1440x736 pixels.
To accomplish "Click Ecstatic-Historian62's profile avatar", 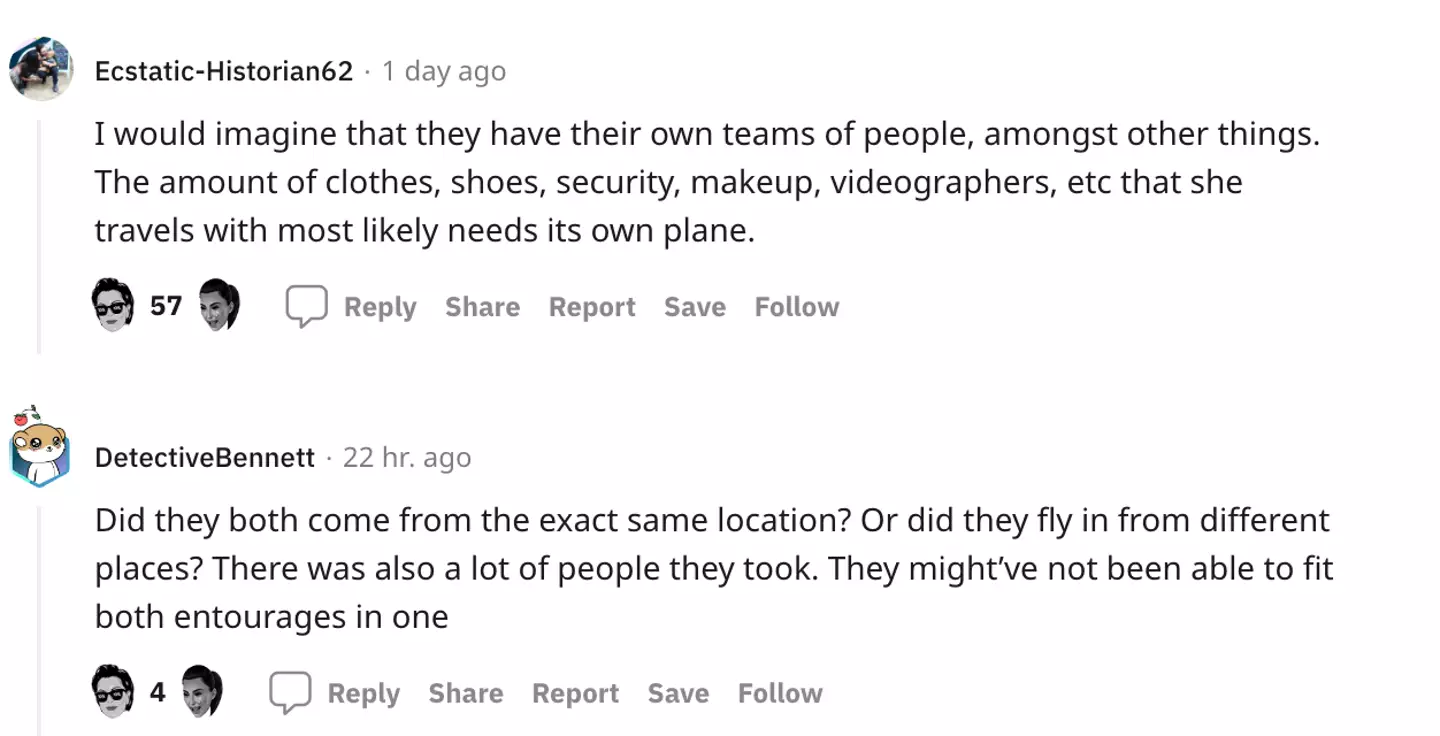I will [x=41, y=70].
